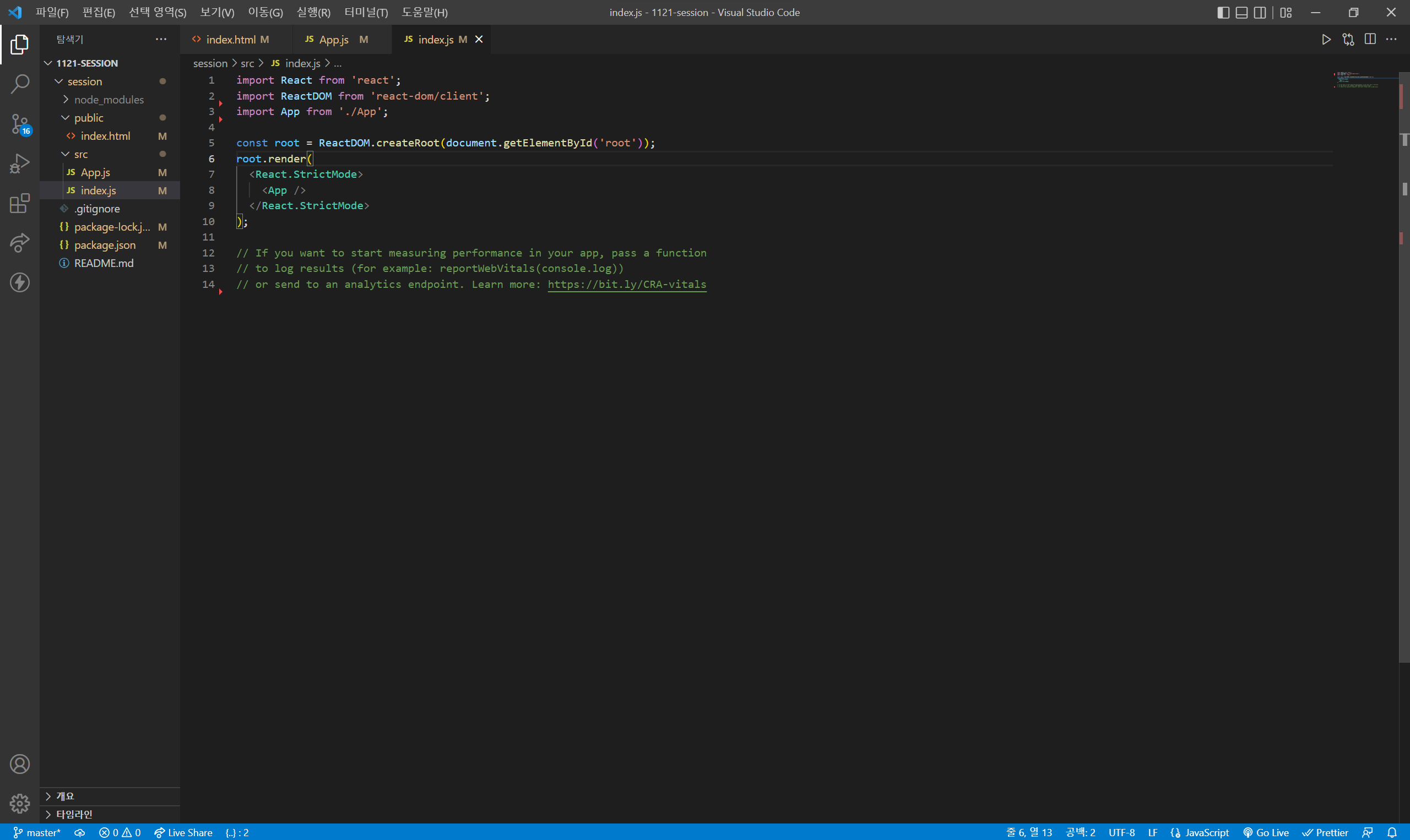Open Run and Debug view

[x=20, y=163]
